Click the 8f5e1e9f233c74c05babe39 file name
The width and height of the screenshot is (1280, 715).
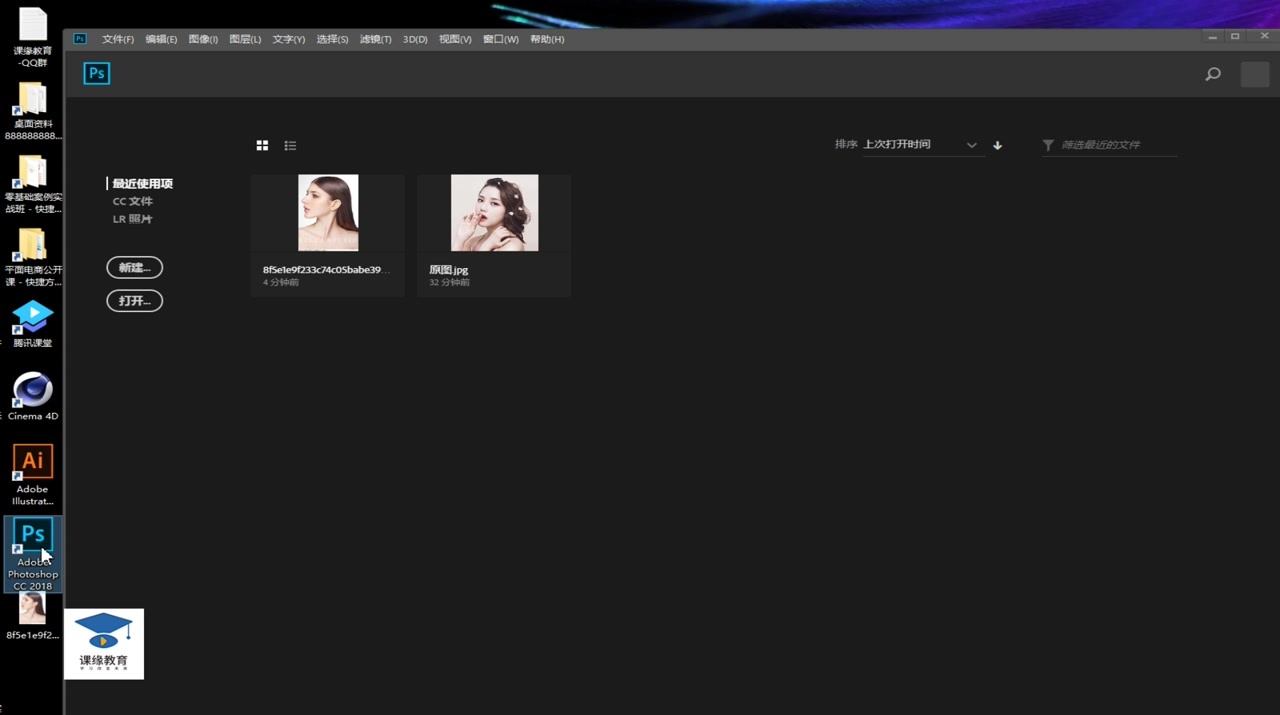pyautogui.click(x=326, y=270)
